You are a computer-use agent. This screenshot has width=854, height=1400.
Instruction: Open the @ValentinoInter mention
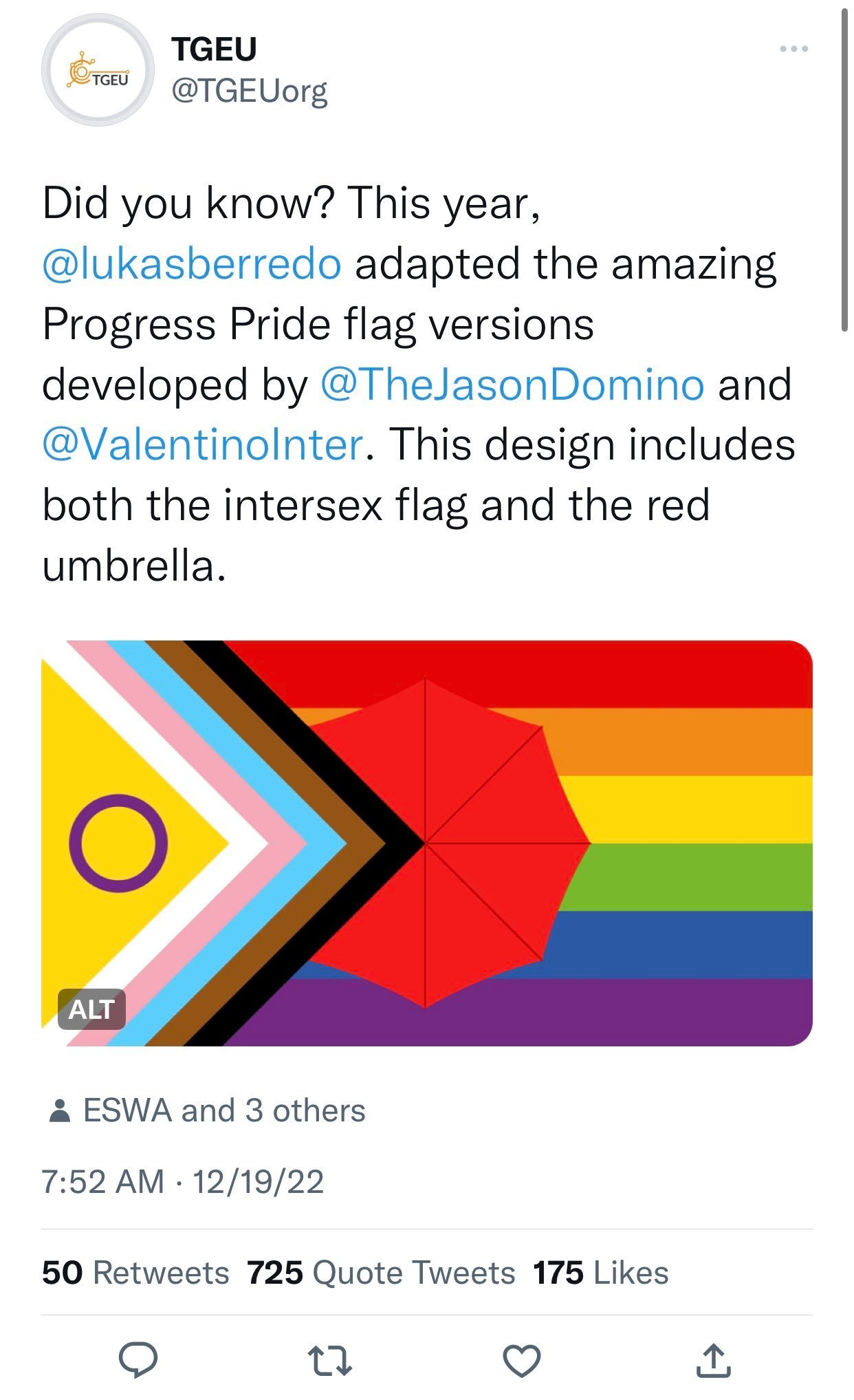(203, 444)
